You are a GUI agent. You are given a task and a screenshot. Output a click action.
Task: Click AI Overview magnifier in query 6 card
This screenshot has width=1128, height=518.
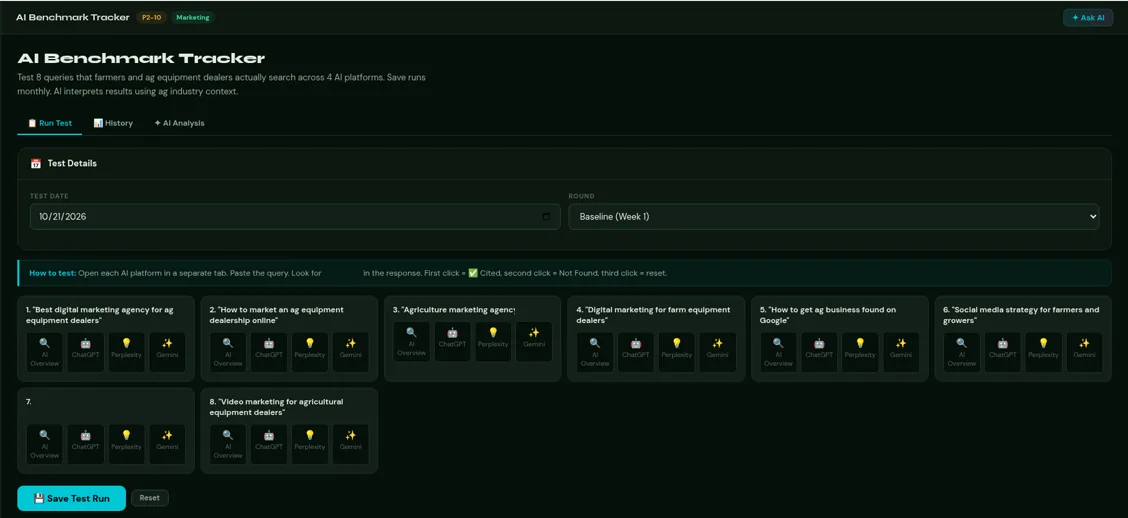(962, 343)
